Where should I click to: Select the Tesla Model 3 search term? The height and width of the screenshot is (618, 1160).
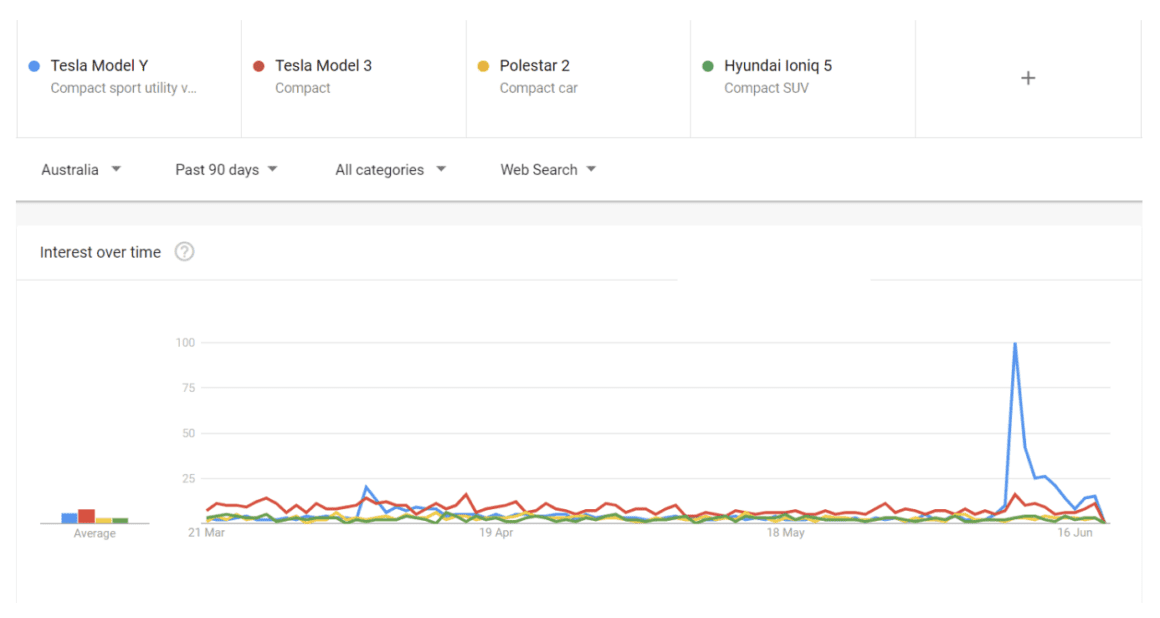click(x=323, y=66)
